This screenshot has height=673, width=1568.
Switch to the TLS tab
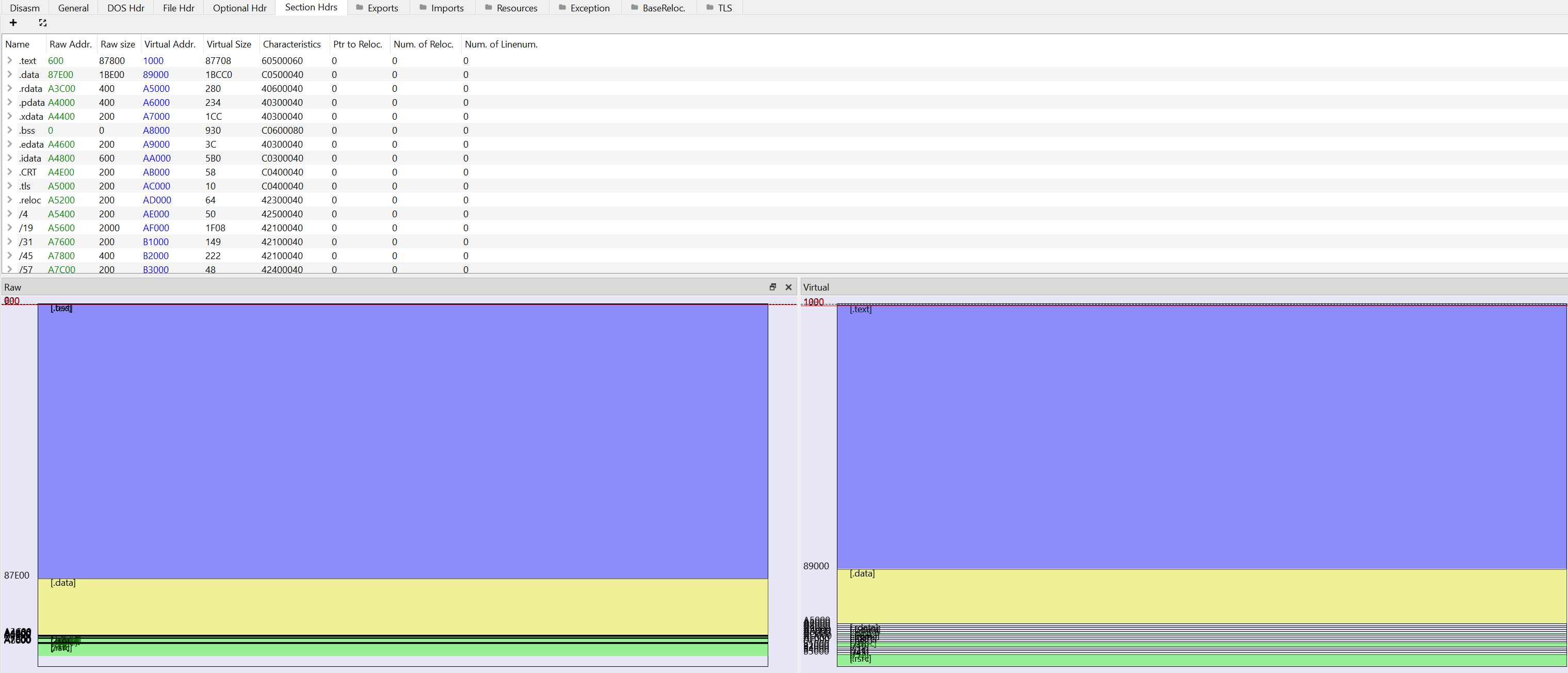718,8
